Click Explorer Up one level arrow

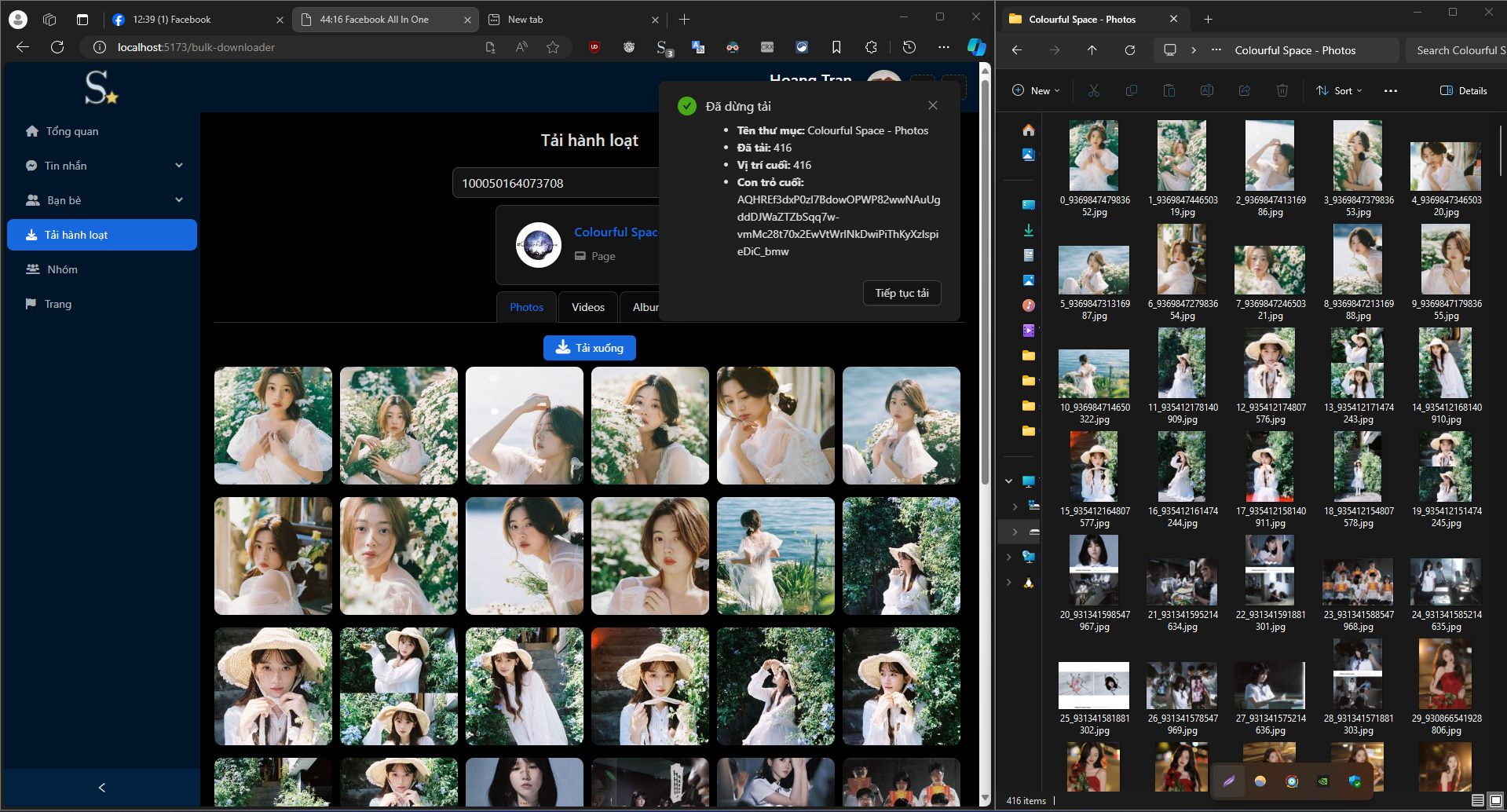click(1092, 50)
